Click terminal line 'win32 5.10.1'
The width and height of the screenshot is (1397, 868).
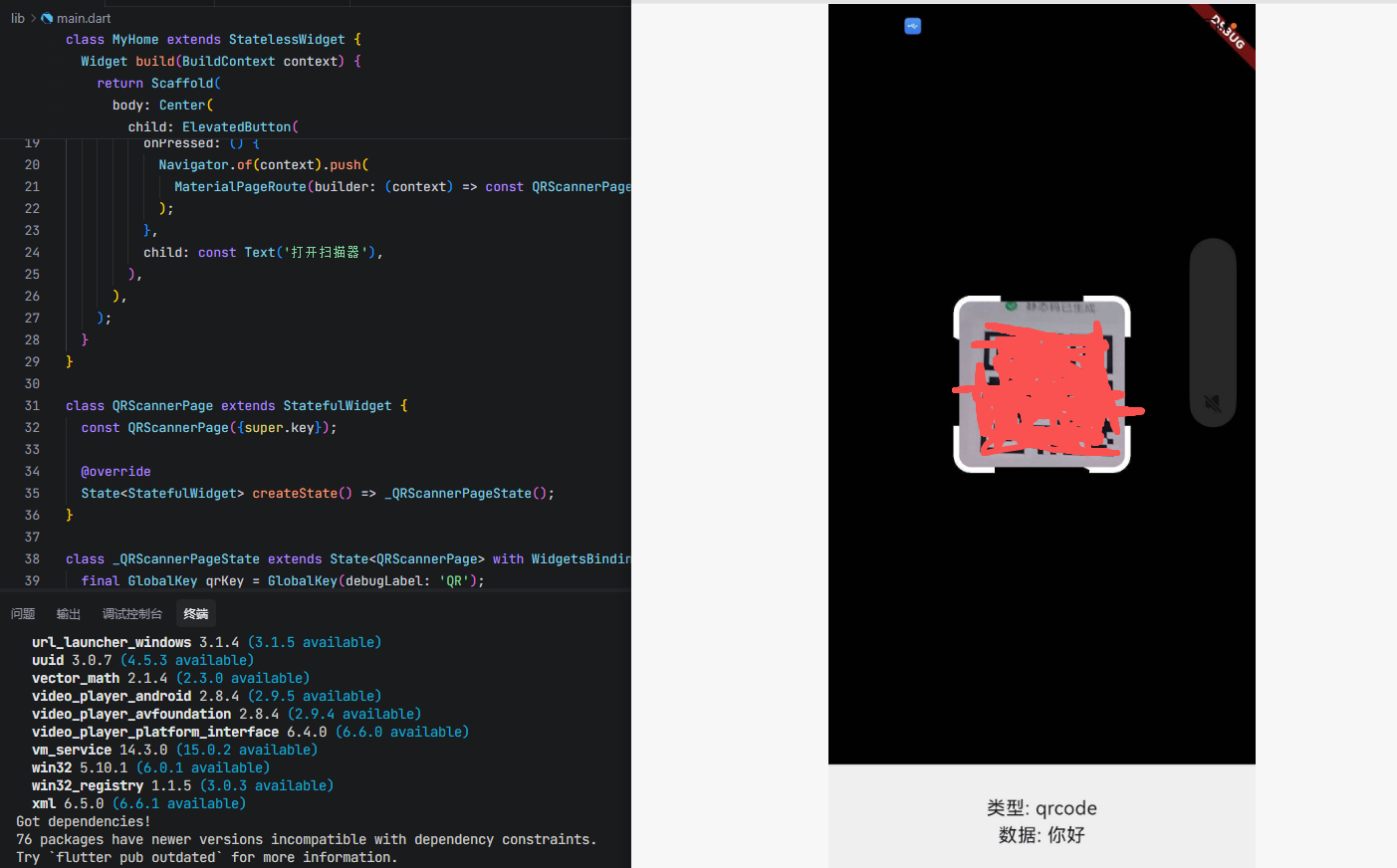pos(150,768)
